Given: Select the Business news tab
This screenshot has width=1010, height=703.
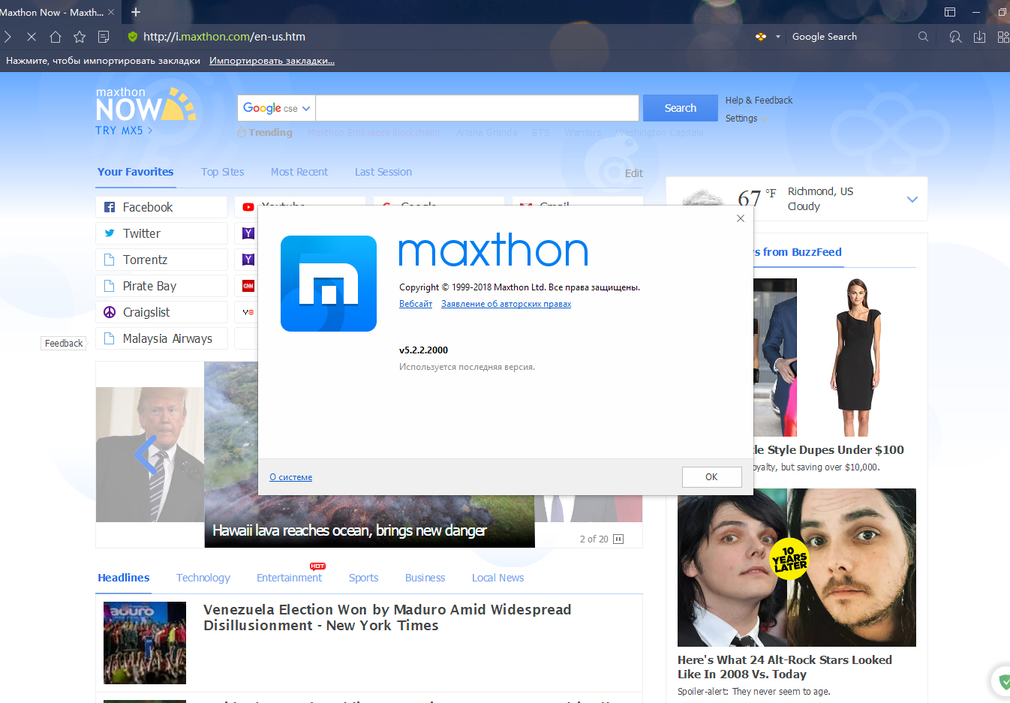Looking at the screenshot, I should tap(425, 578).
